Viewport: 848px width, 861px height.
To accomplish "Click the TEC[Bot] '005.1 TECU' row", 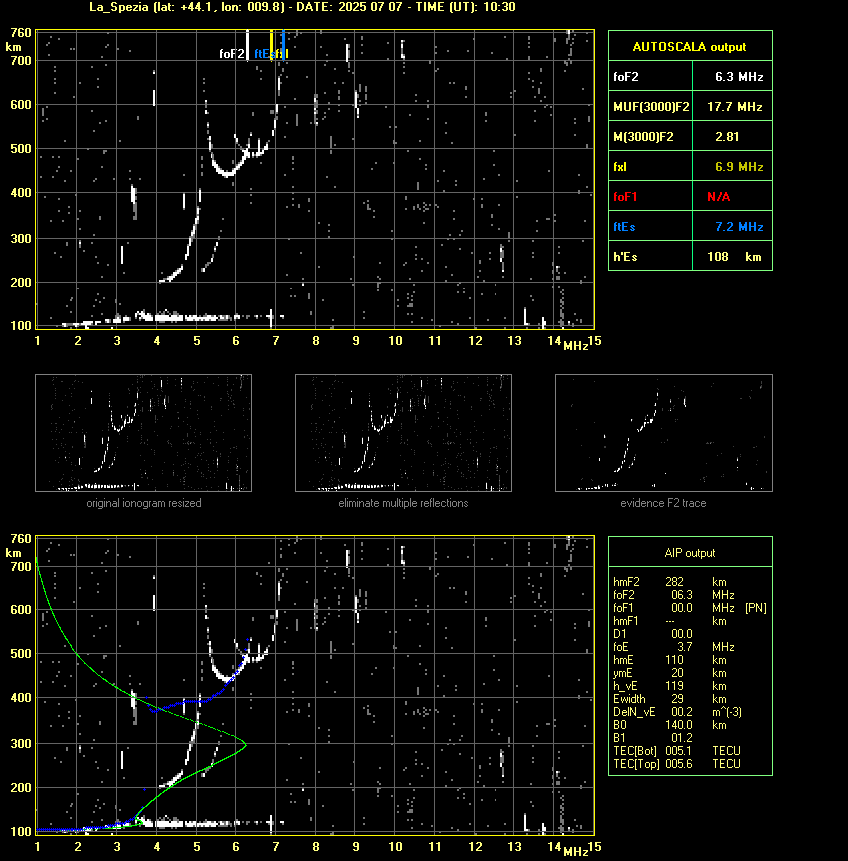I will pyautogui.click(x=677, y=751).
